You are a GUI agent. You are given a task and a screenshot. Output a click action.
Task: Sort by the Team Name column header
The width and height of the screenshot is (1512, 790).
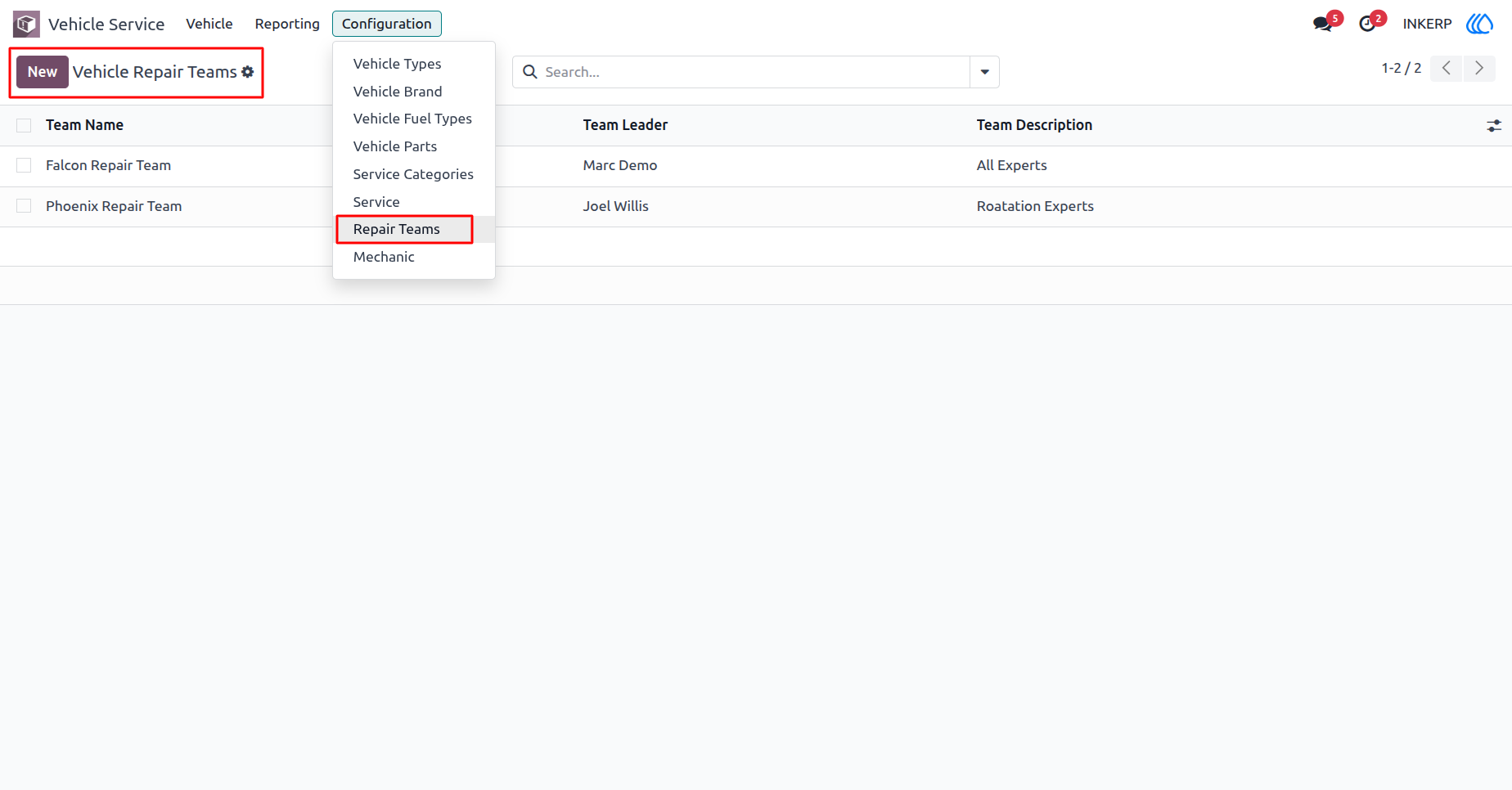click(84, 125)
